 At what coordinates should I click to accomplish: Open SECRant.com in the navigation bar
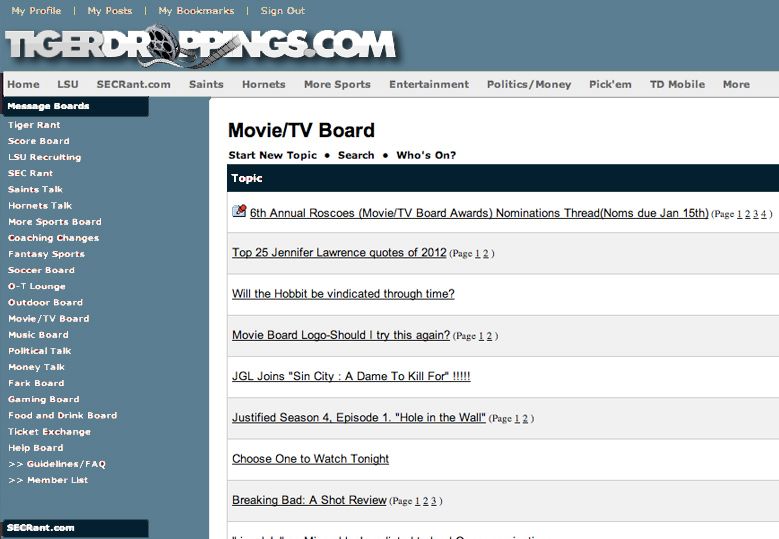[134, 84]
